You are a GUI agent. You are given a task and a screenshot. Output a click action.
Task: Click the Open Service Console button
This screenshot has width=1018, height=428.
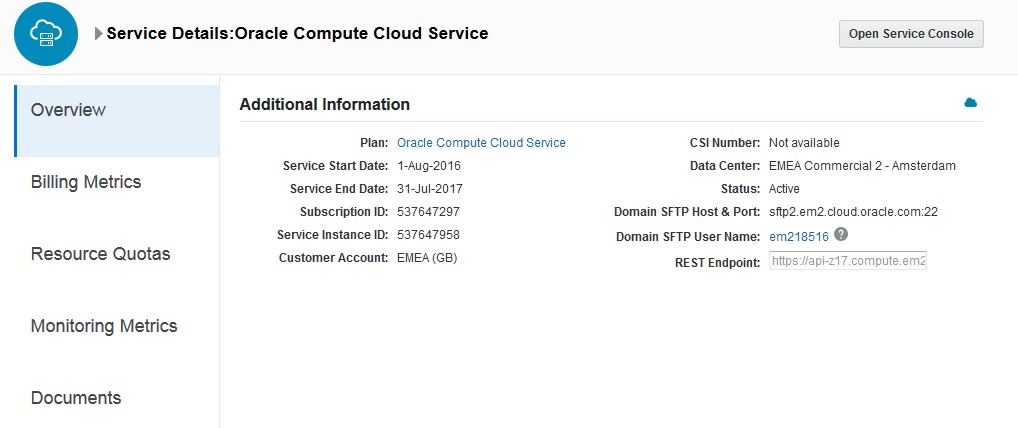tap(911, 34)
